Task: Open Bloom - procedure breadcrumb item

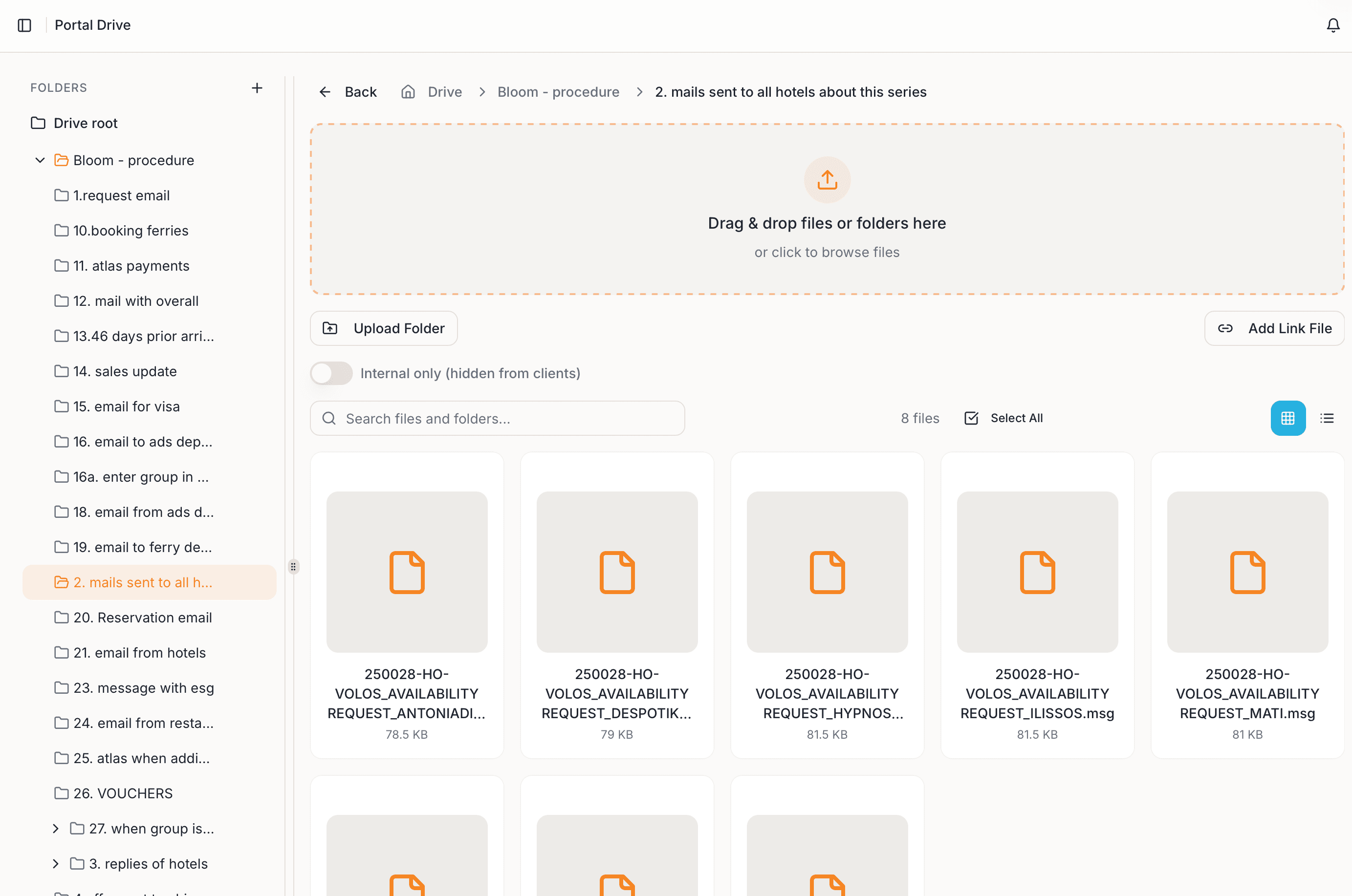Action: tap(558, 91)
